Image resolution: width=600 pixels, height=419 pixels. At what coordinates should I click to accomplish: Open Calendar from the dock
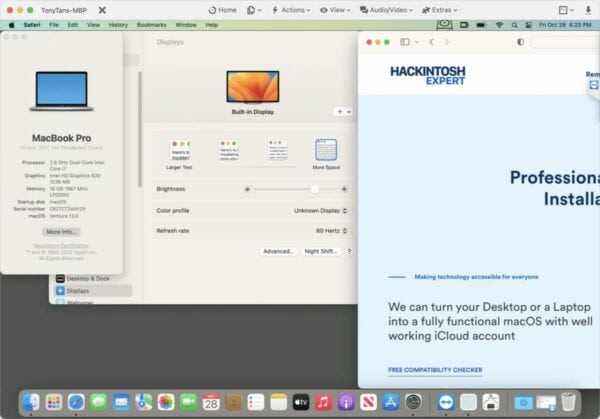click(211, 402)
